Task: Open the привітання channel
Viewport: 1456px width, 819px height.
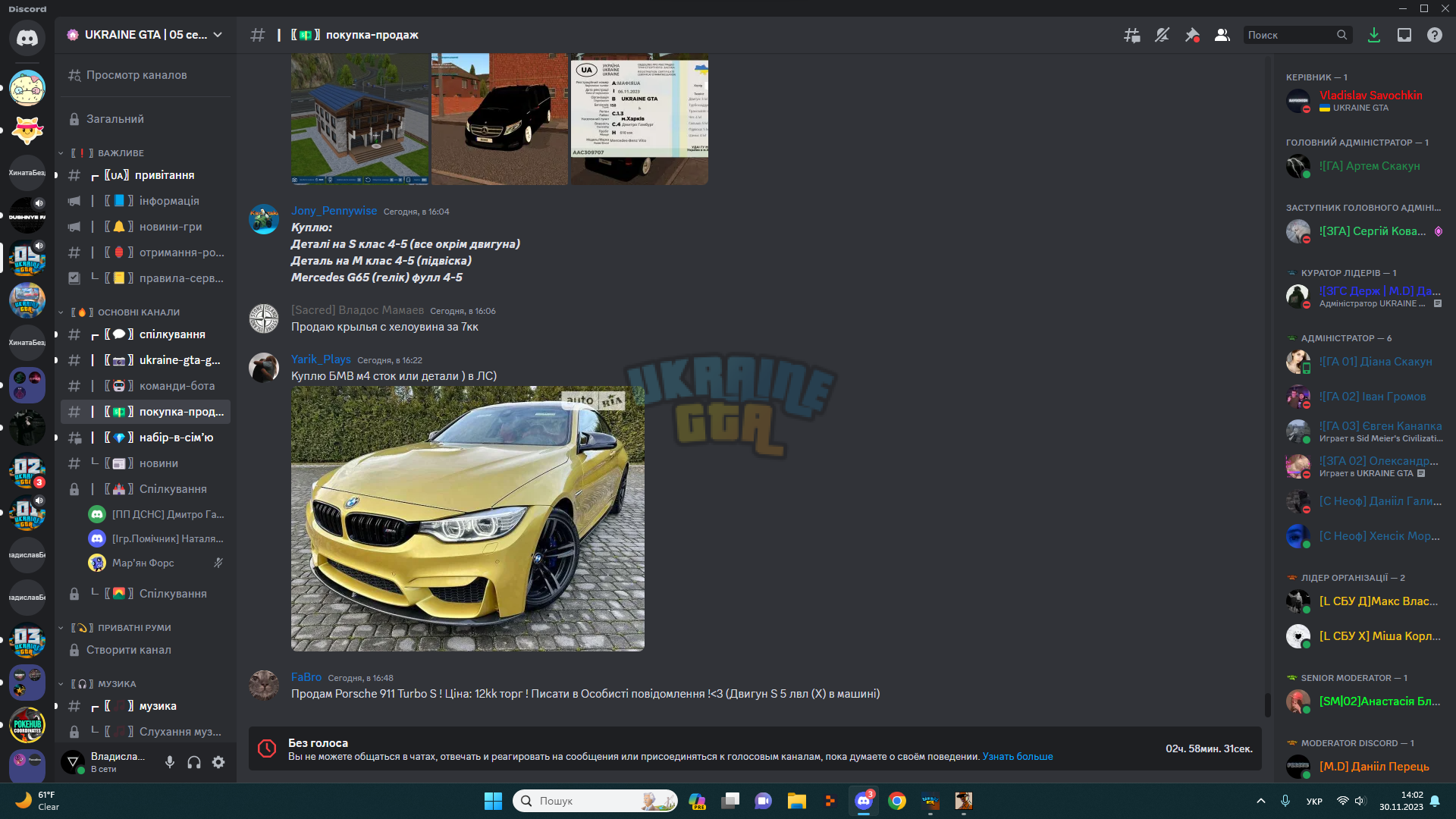Action: [x=146, y=175]
